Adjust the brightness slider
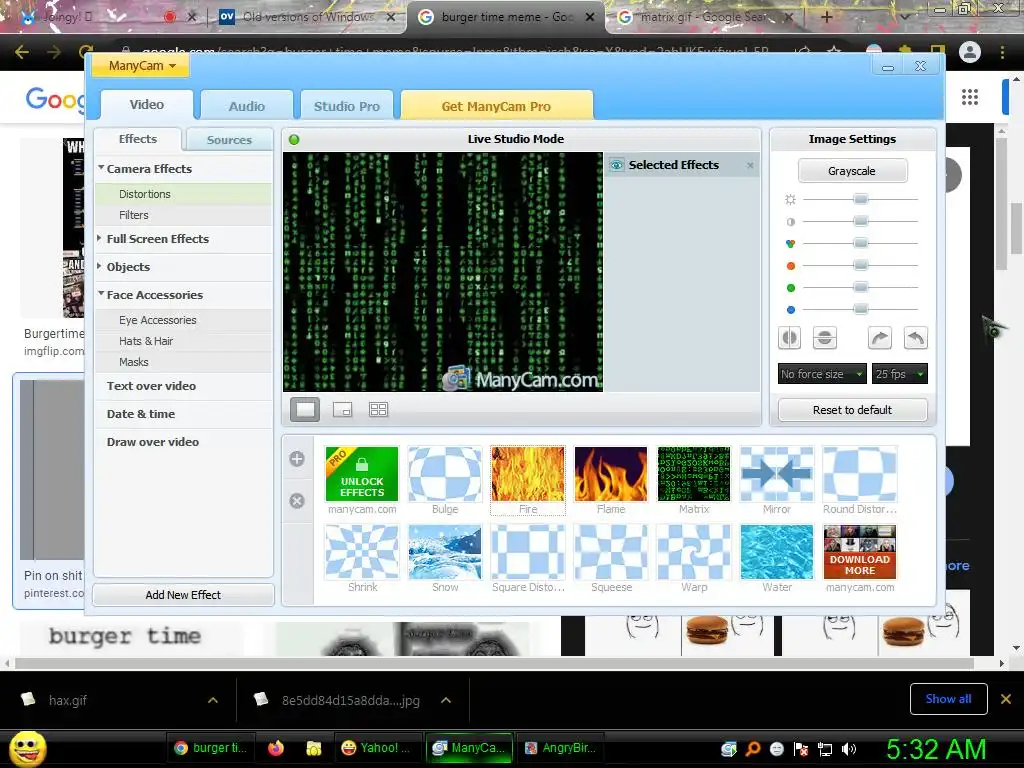 pyautogui.click(x=861, y=199)
